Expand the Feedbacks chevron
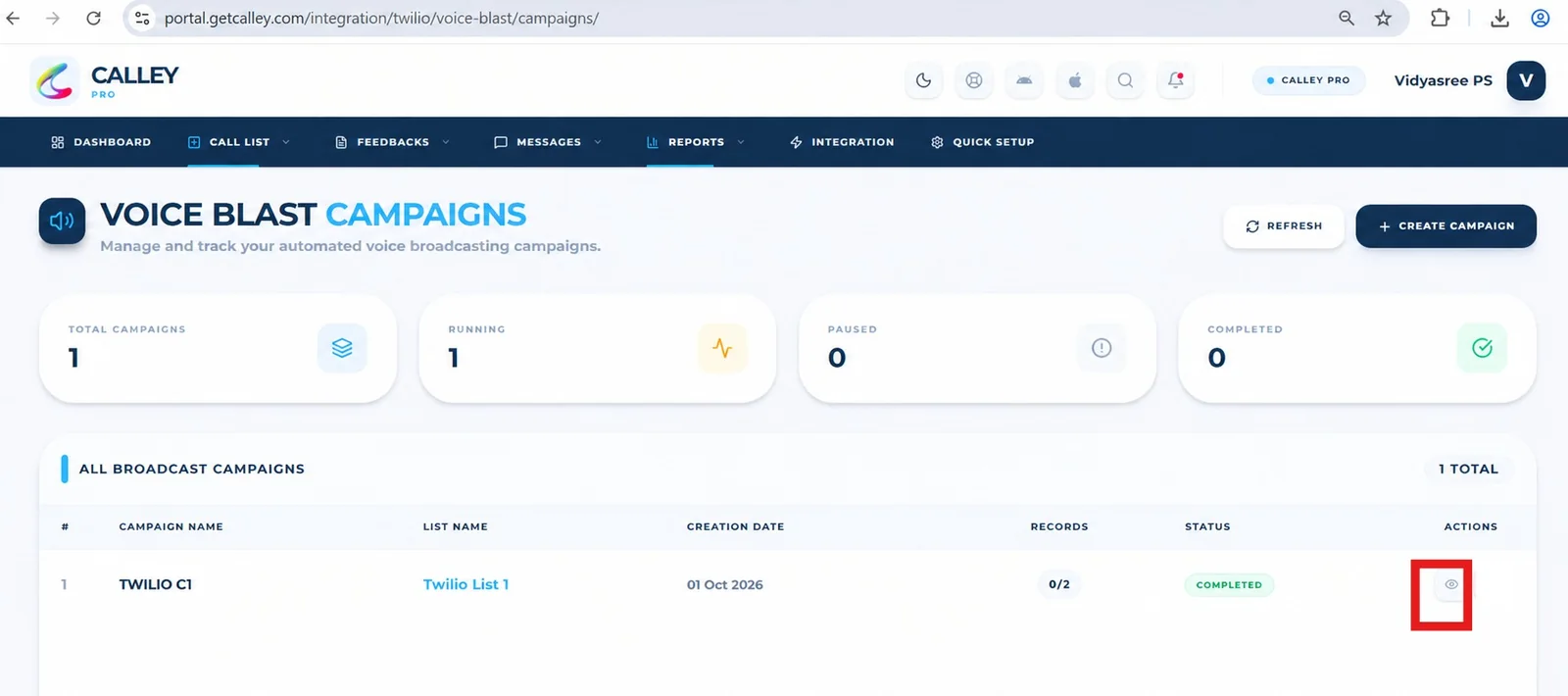This screenshot has height=696, width=1568. (446, 142)
